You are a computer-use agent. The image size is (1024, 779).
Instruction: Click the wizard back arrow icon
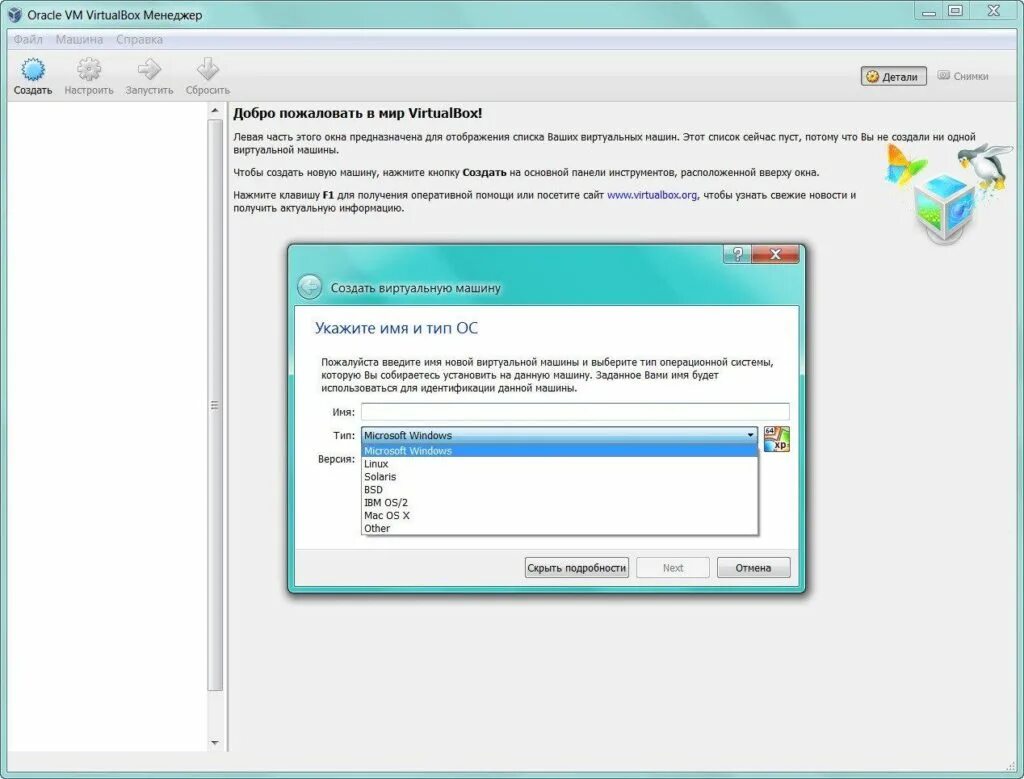pyautogui.click(x=310, y=287)
